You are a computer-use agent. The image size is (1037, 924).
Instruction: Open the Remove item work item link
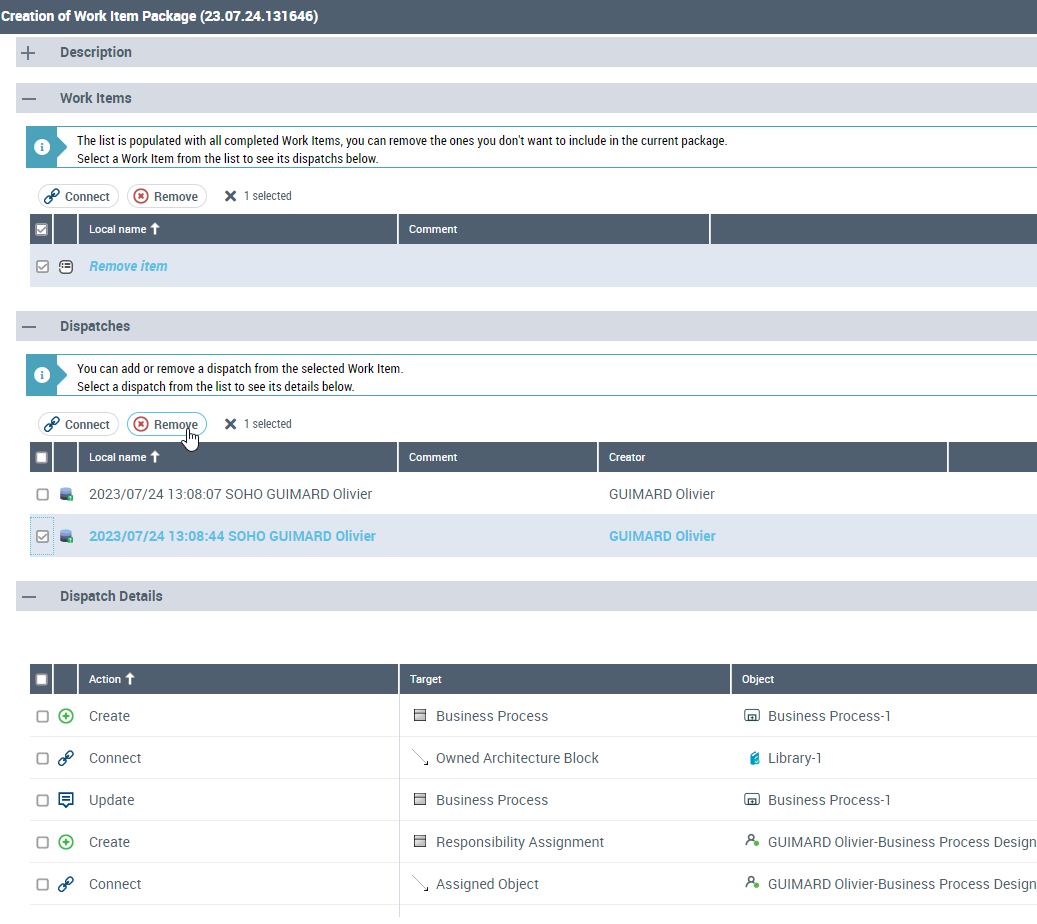[128, 267]
